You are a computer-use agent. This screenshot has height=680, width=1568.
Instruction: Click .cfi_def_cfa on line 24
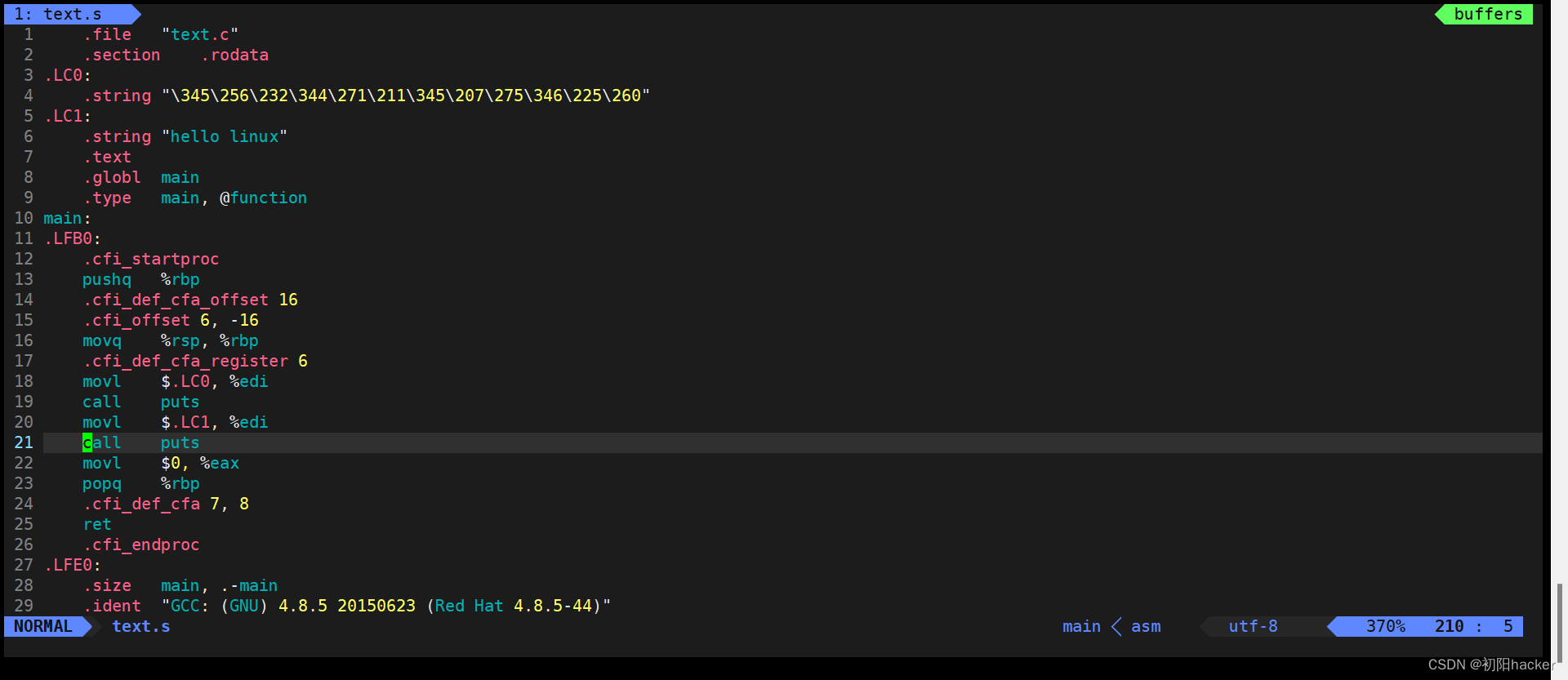(141, 504)
